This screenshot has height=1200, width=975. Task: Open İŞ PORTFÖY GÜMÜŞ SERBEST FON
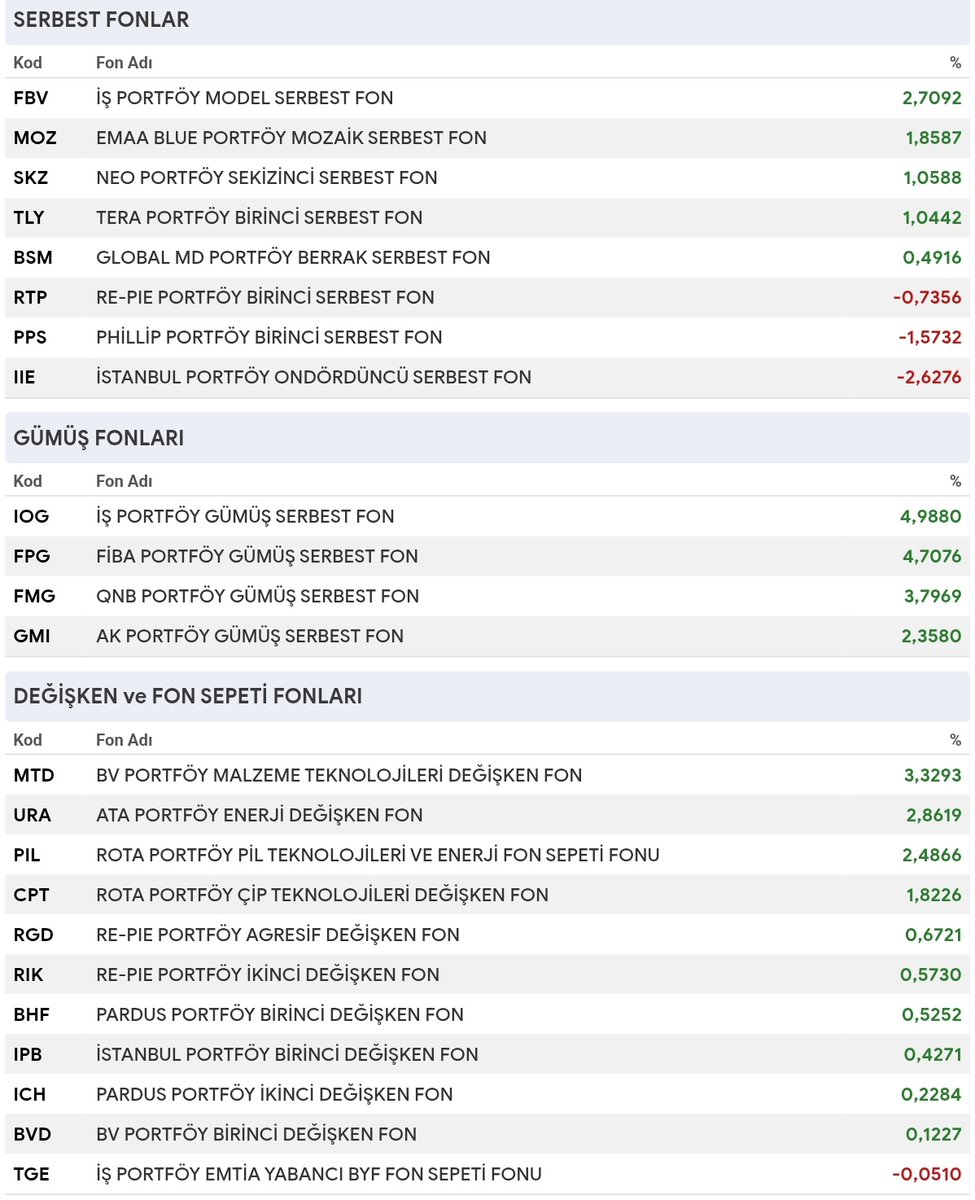(245, 517)
